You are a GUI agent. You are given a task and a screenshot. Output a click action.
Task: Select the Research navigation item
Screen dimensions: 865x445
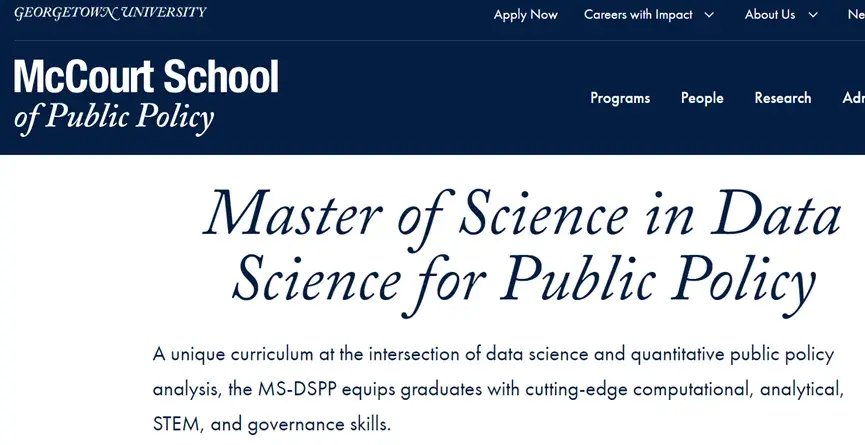(x=783, y=98)
